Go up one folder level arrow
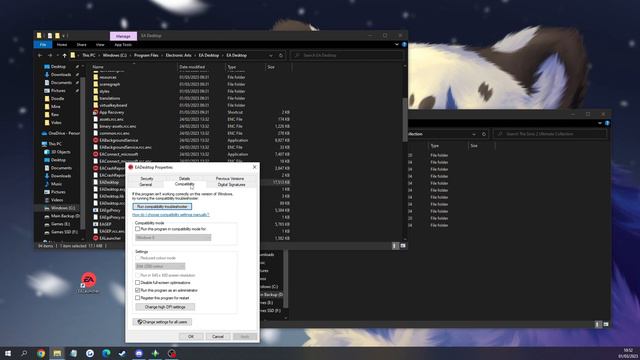Viewport: 640px width, 360px height. [x=64, y=55]
